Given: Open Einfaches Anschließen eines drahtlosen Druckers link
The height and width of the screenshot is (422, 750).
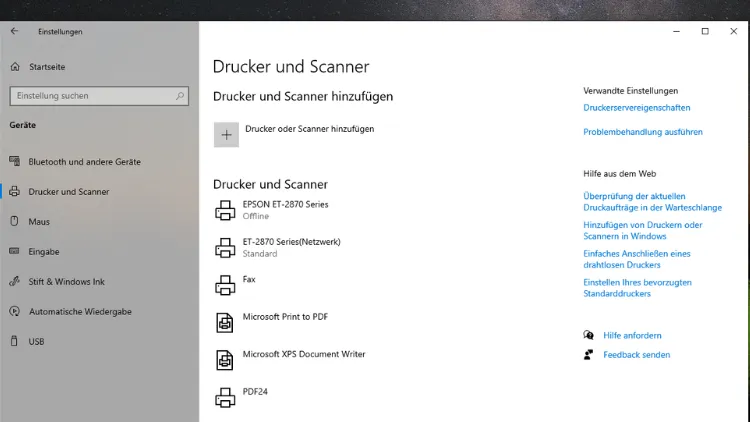Looking at the screenshot, I should pyautogui.click(x=637, y=259).
